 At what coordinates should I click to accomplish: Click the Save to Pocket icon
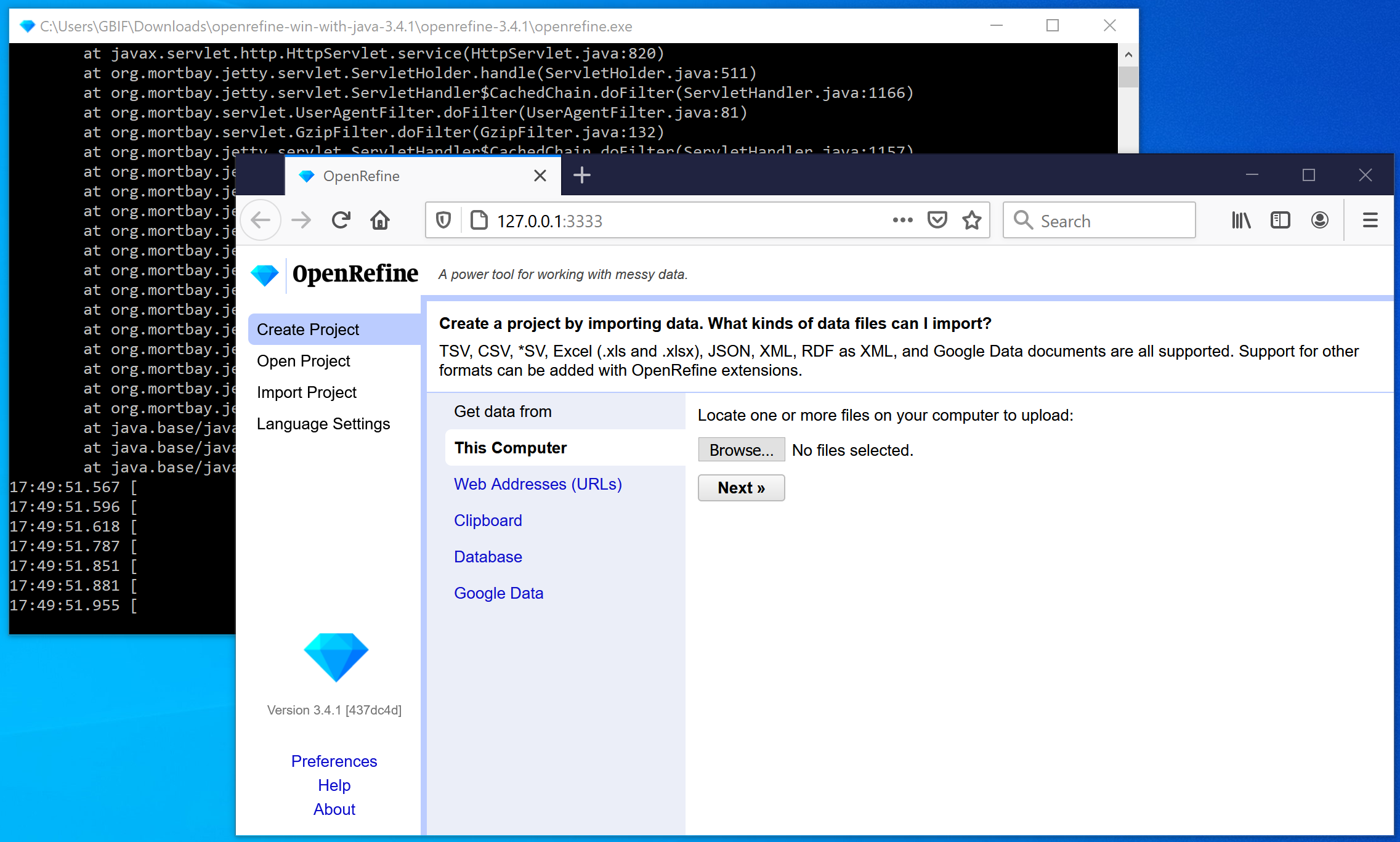tap(937, 220)
